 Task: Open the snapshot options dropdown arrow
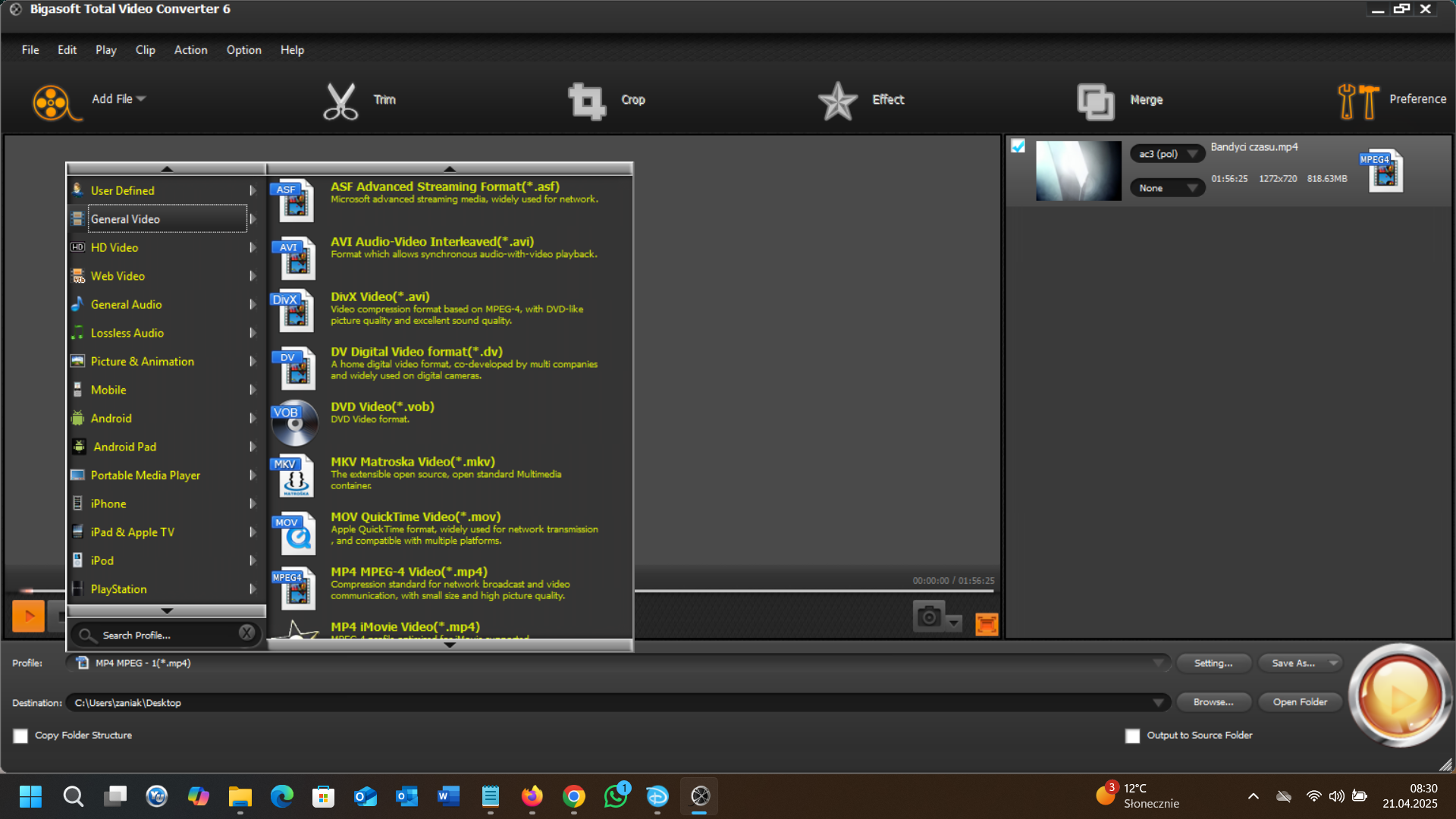[x=955, y=623]
